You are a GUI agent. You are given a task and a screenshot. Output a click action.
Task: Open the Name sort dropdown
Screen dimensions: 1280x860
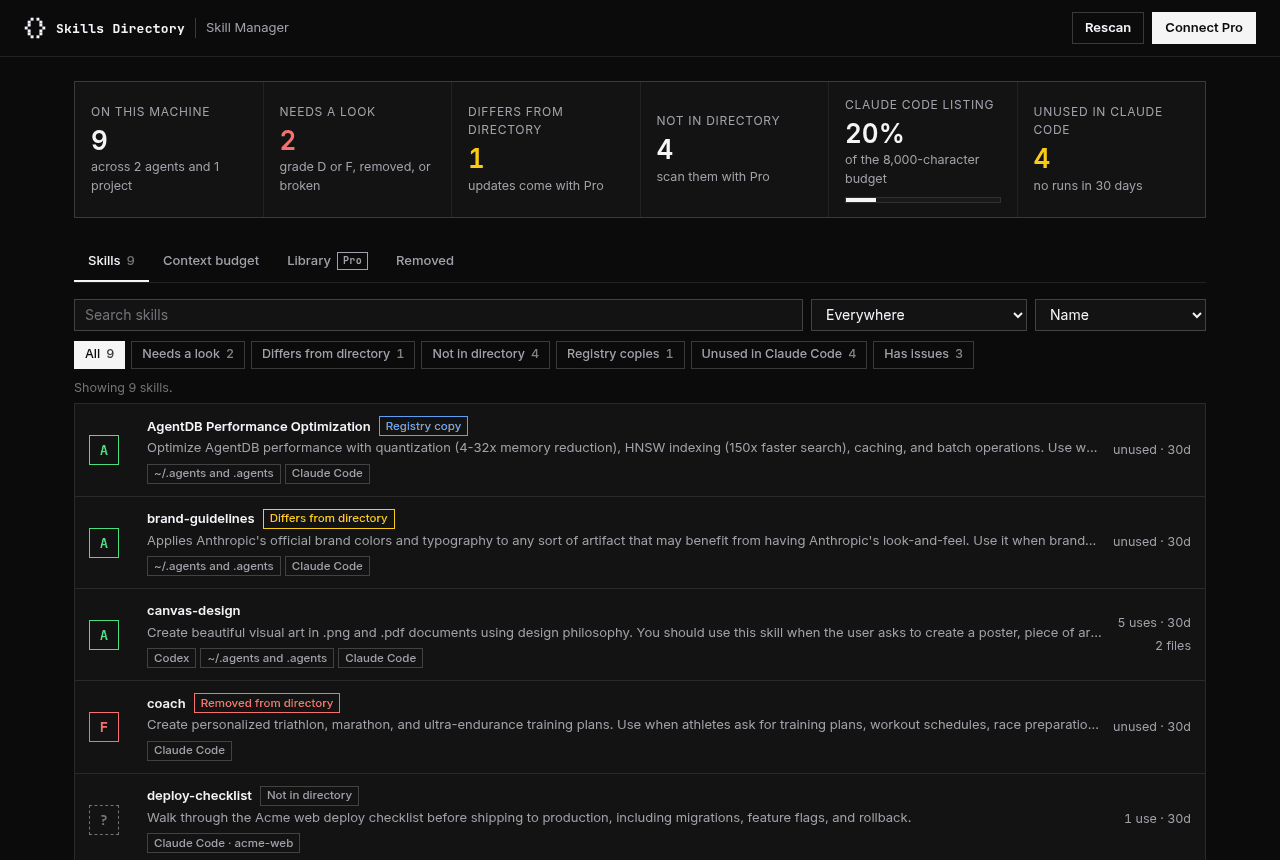pyautogui.click(x=1120, y=315)
